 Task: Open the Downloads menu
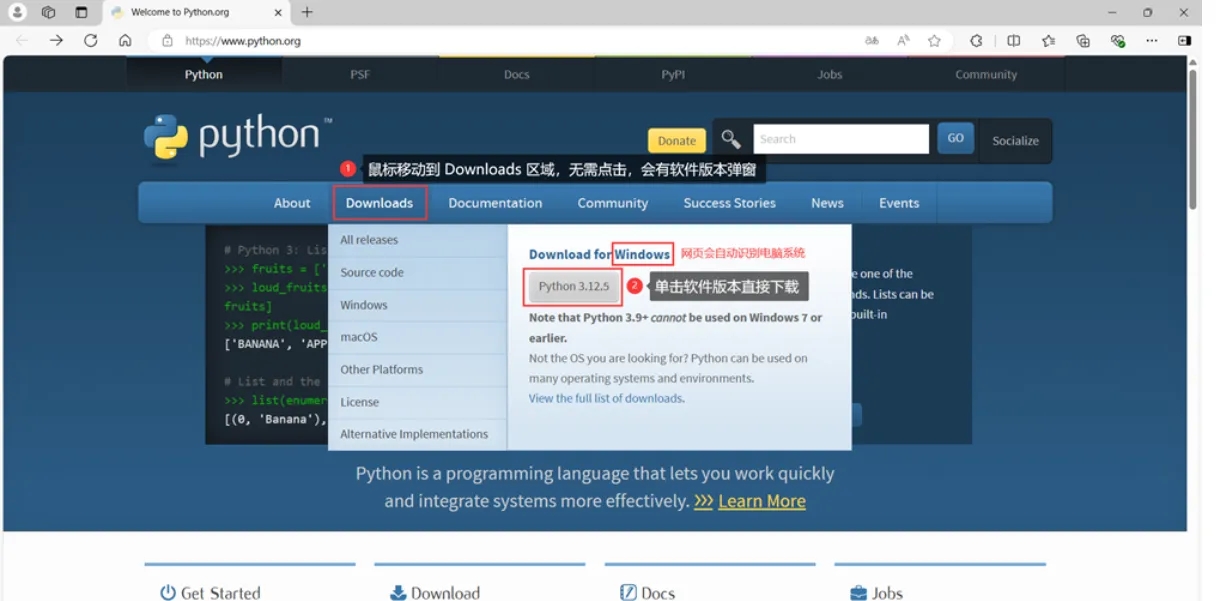coord(380,203)
